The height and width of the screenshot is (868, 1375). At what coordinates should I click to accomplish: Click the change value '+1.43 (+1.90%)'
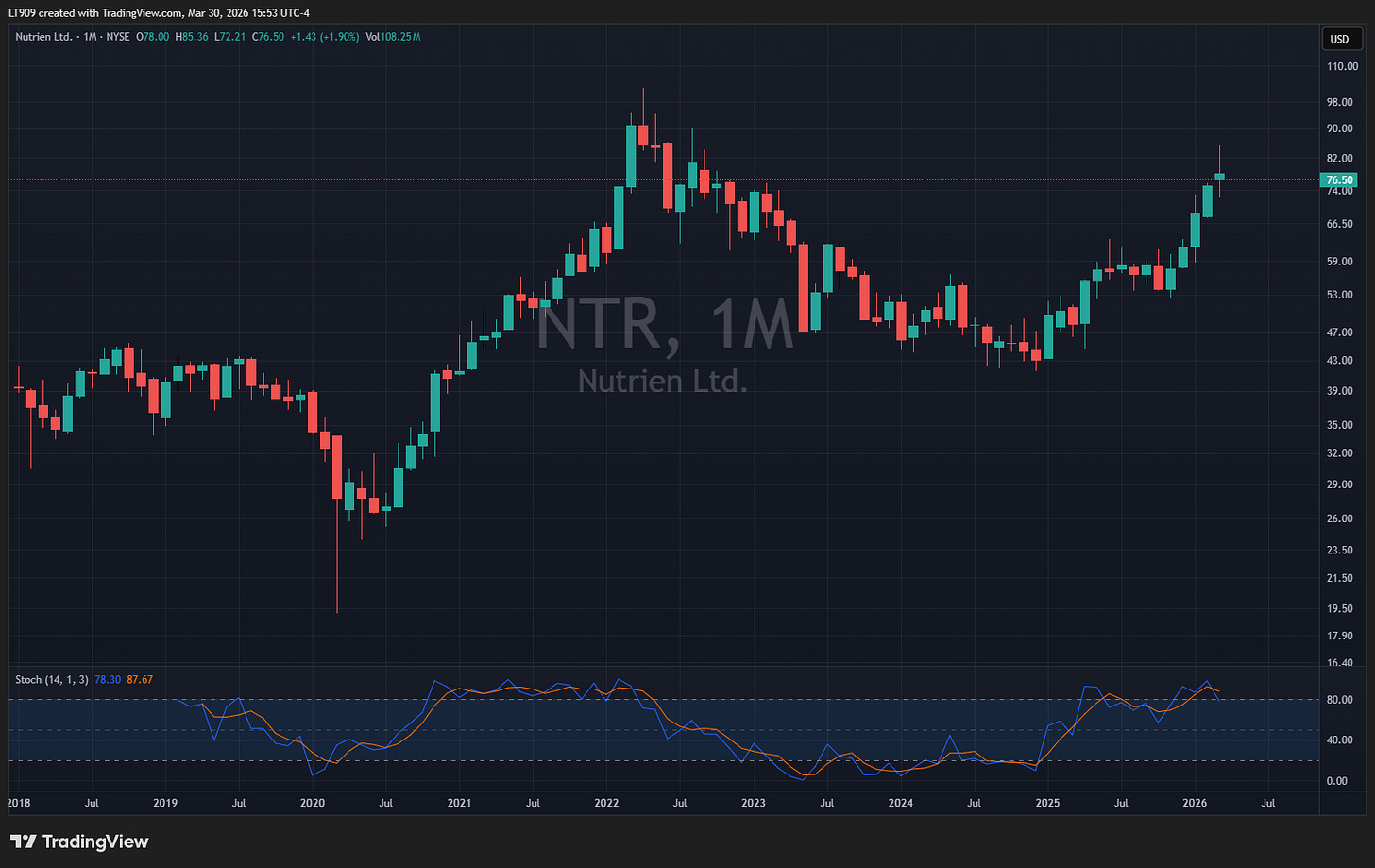tap(324, 37)
